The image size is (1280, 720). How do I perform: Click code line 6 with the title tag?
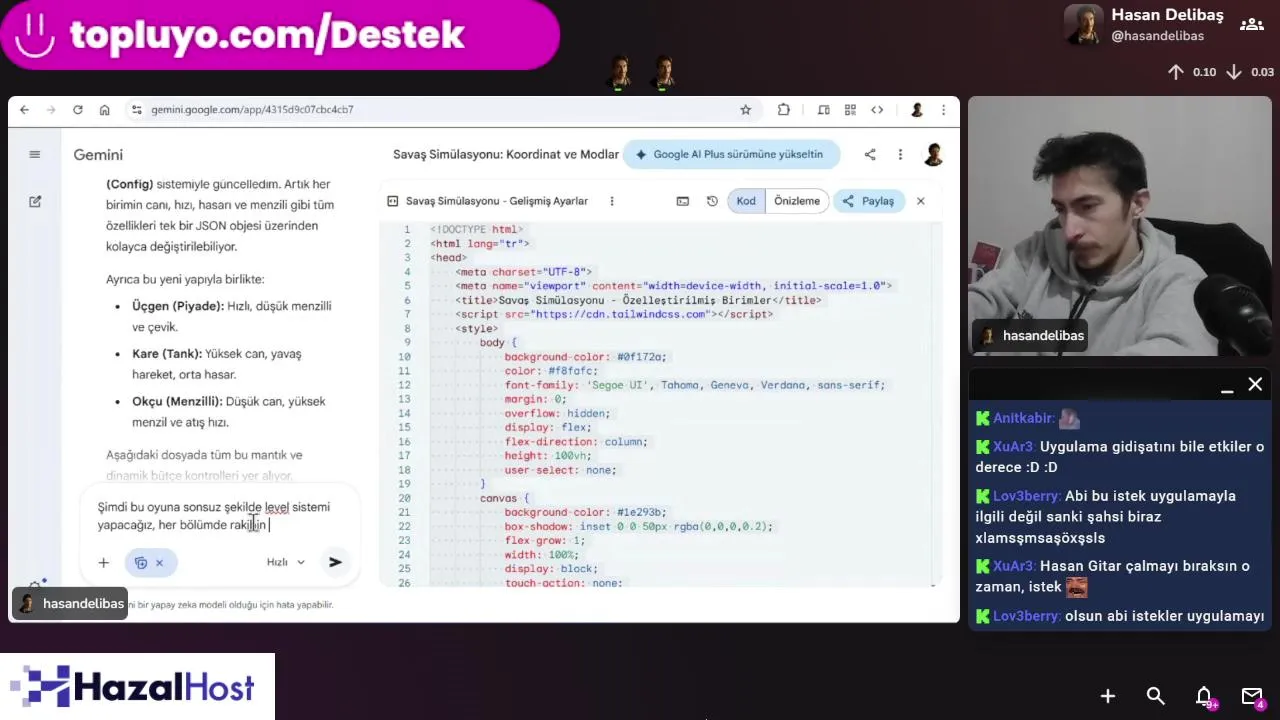tap(638, 300)
